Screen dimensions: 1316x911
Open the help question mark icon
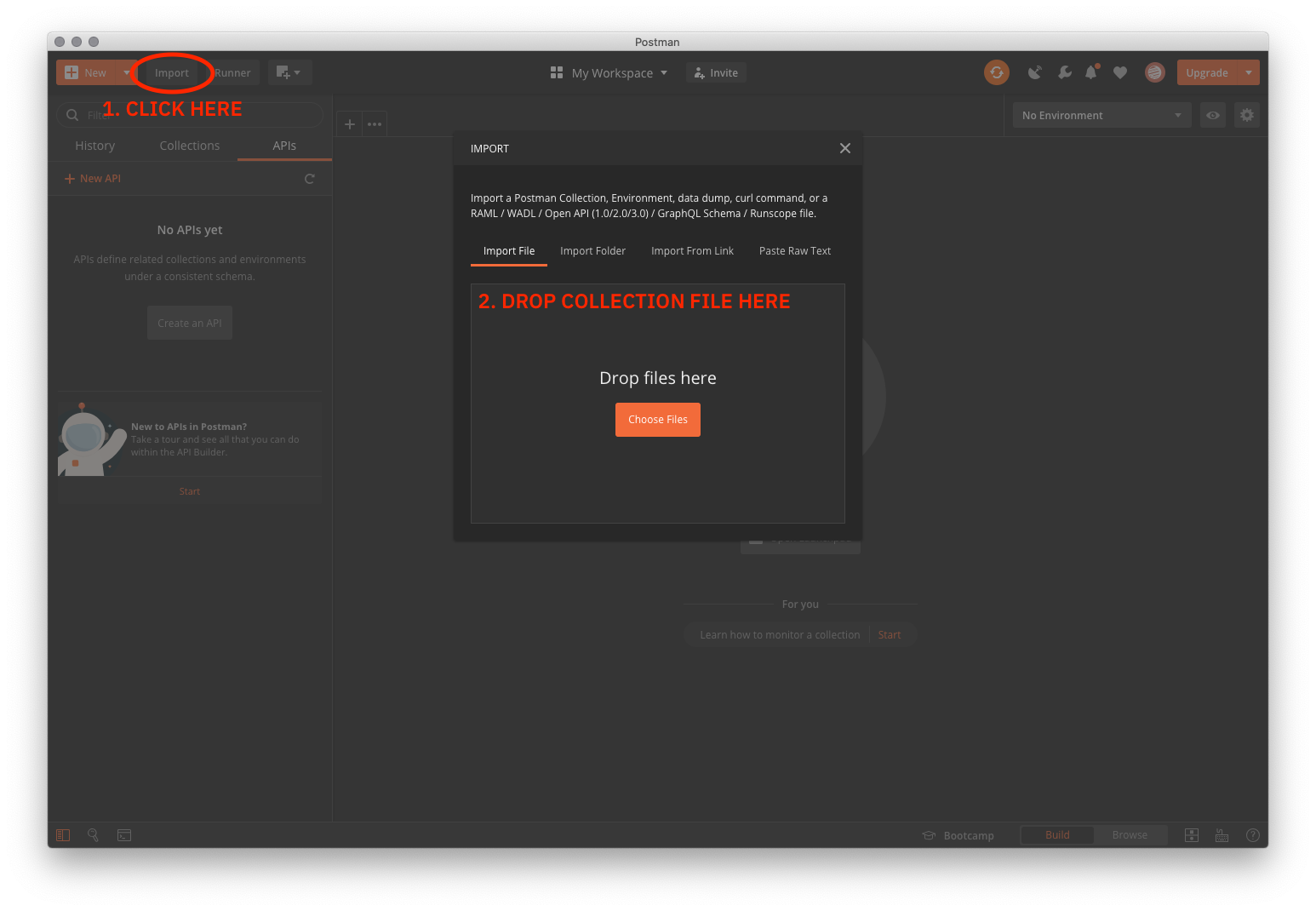click(1252, 835)
